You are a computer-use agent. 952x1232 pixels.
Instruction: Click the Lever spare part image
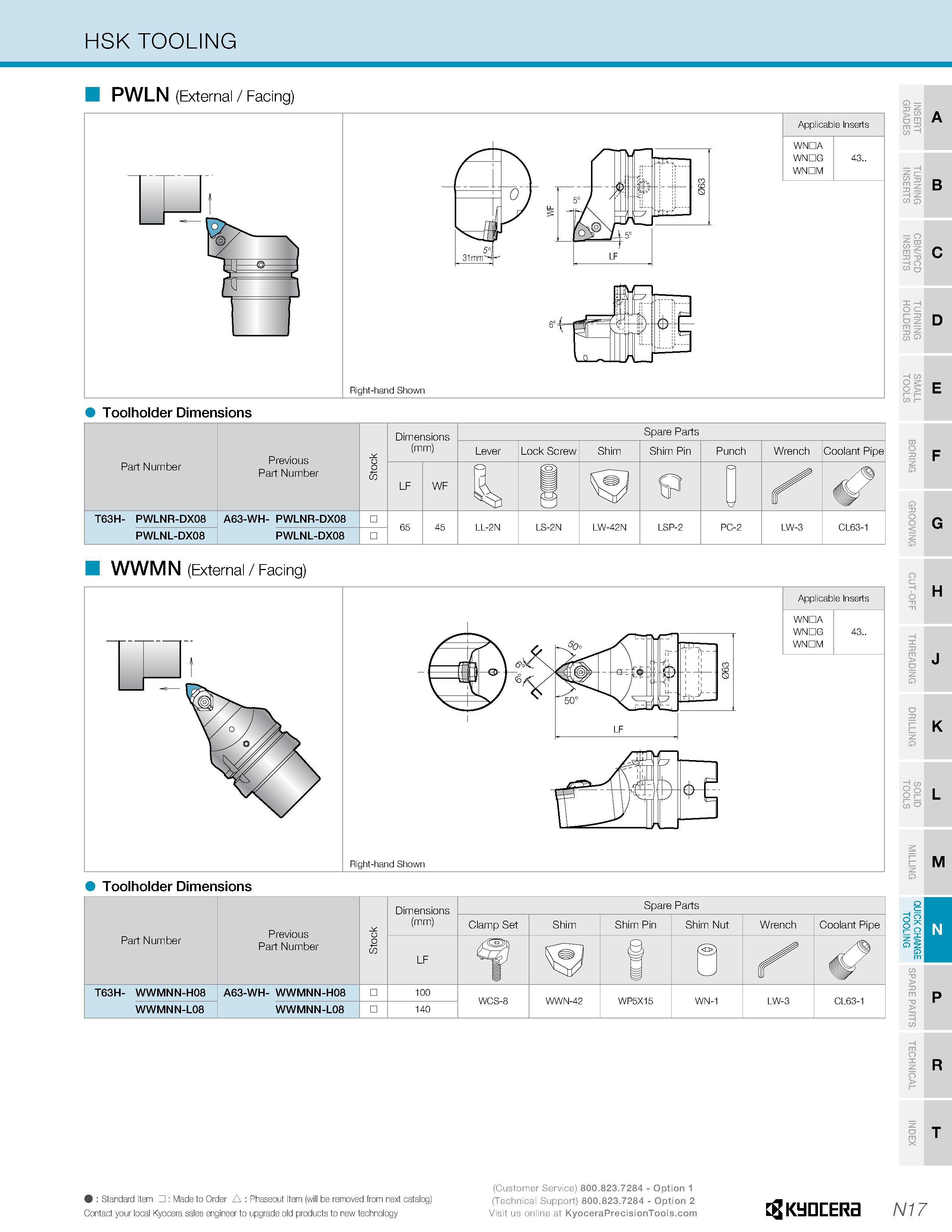(x=487, y=486)
